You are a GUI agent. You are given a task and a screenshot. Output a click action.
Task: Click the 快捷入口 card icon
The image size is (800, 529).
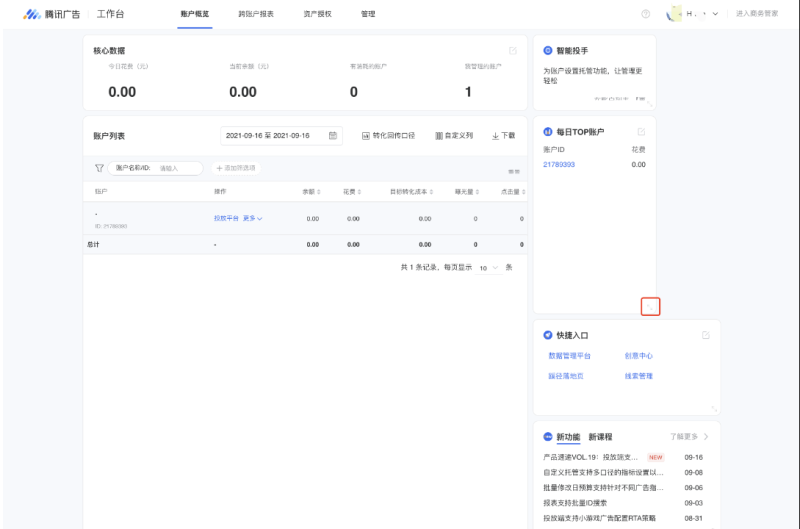547,335
